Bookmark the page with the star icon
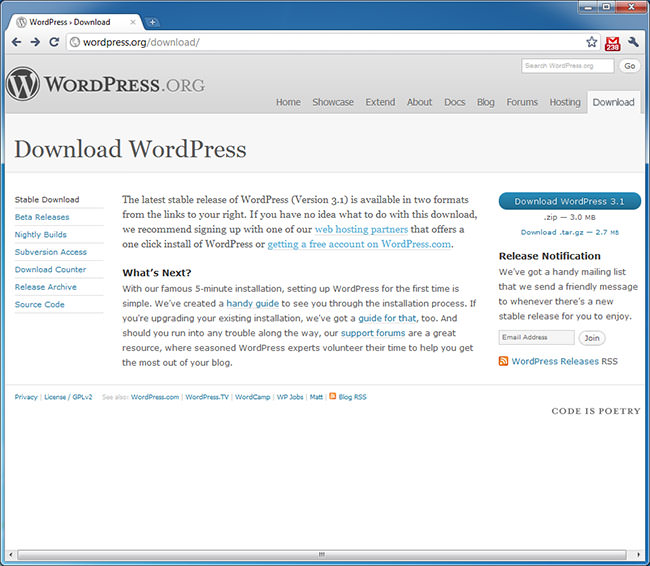650x566 pixels. 592,42
